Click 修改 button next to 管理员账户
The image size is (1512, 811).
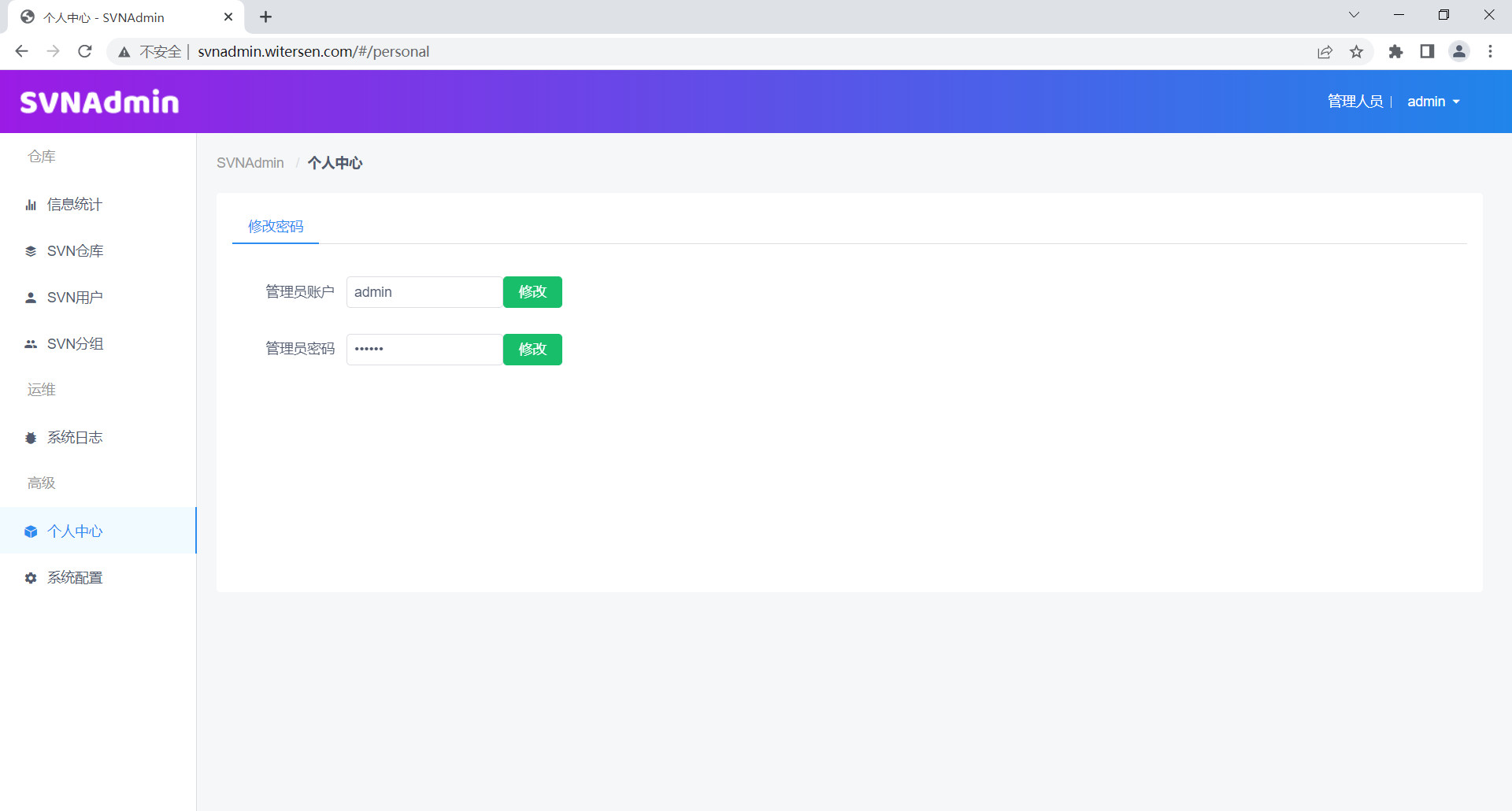point(532,292)
